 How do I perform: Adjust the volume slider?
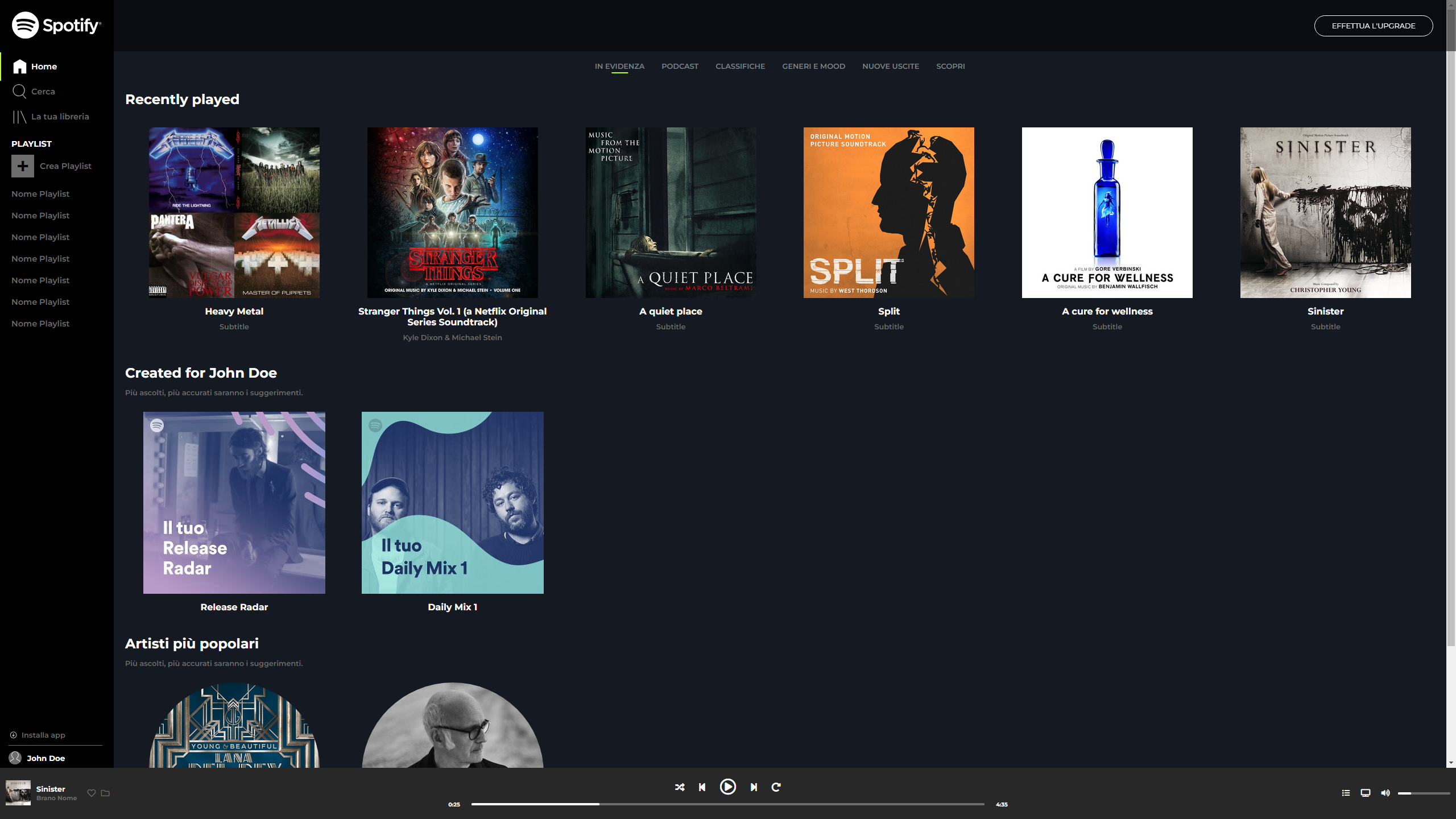pyautogui.click(x=1424, y=793)
